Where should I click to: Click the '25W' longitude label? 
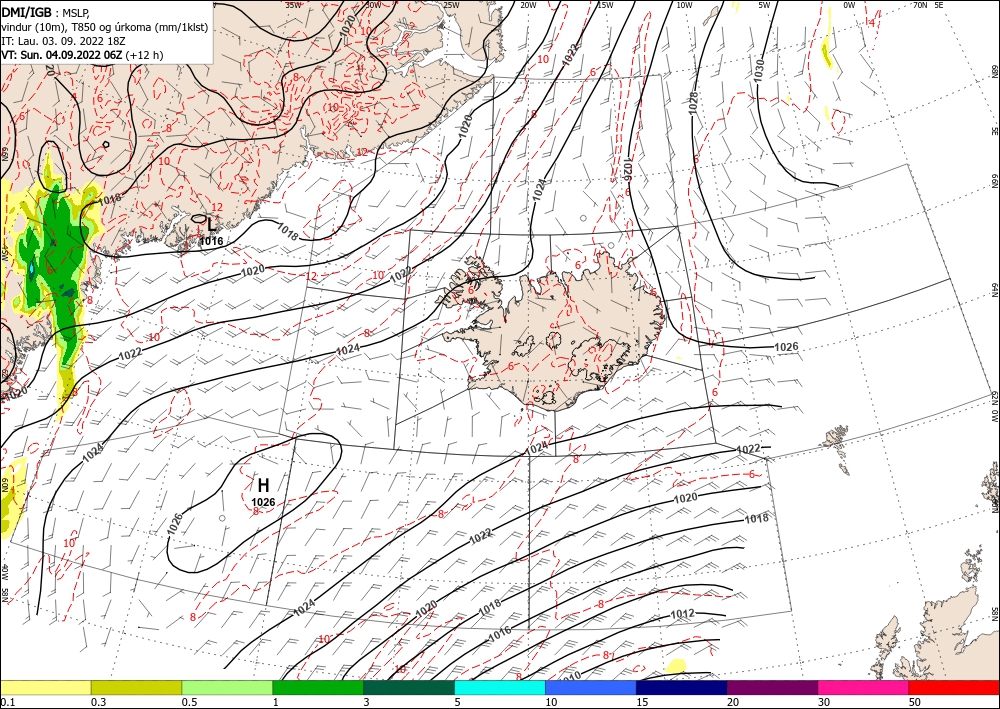pos(451,5)
